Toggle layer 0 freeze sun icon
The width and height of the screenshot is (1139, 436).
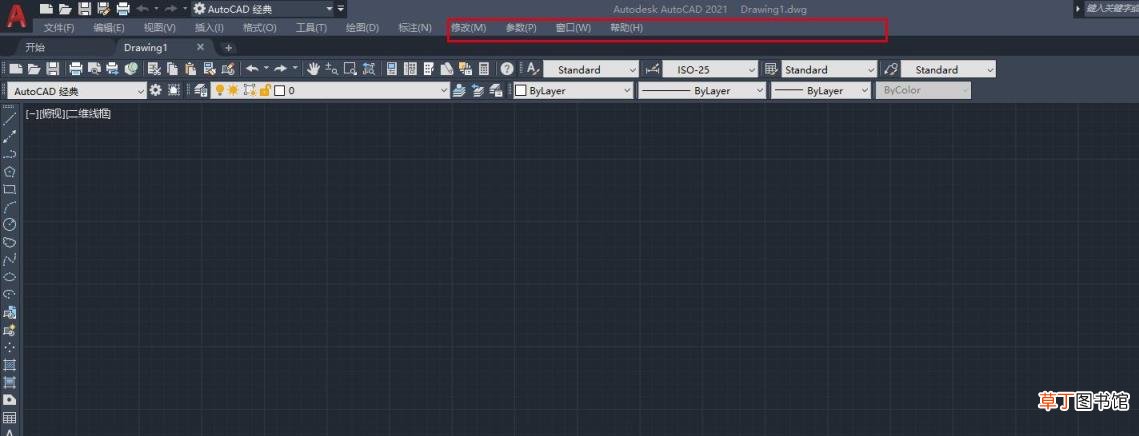pos(233,90)
